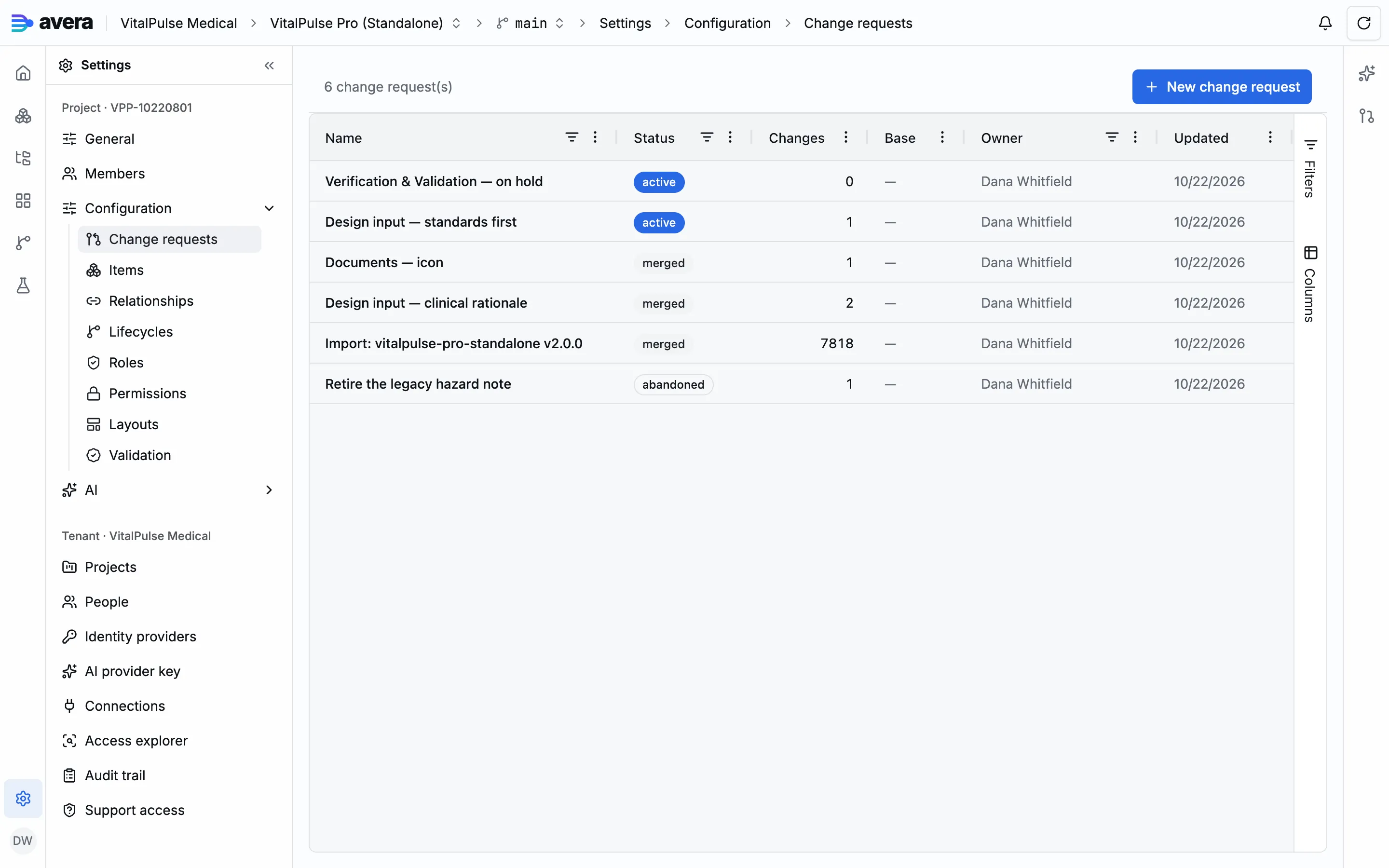
Task: Open the test flask icon in the left rail
Action: tap(23, 285)
